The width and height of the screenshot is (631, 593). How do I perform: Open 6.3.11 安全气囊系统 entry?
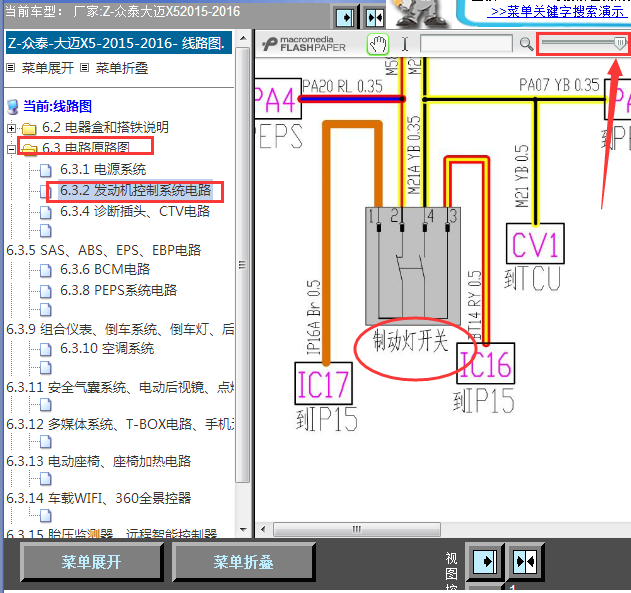coord(120,387)
